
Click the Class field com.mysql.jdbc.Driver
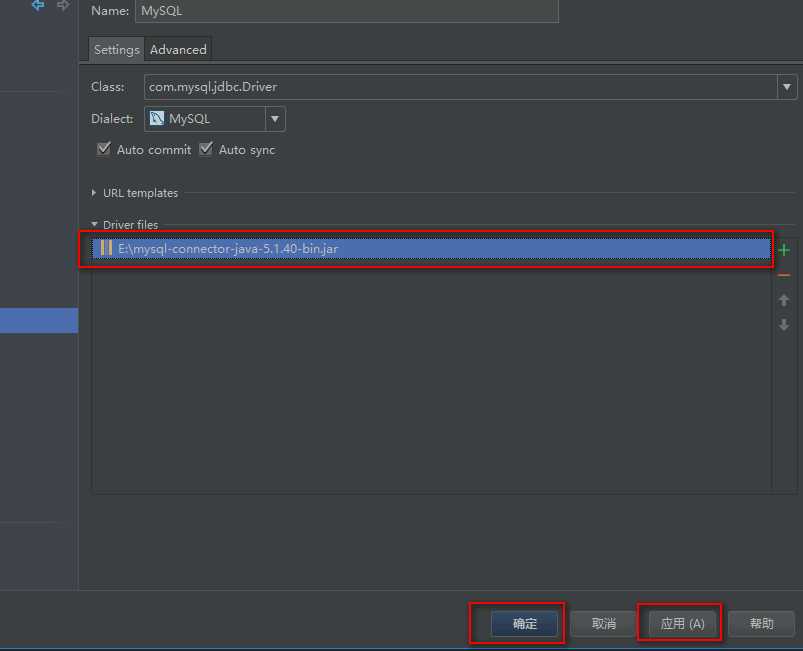click(x=461, y=87)
